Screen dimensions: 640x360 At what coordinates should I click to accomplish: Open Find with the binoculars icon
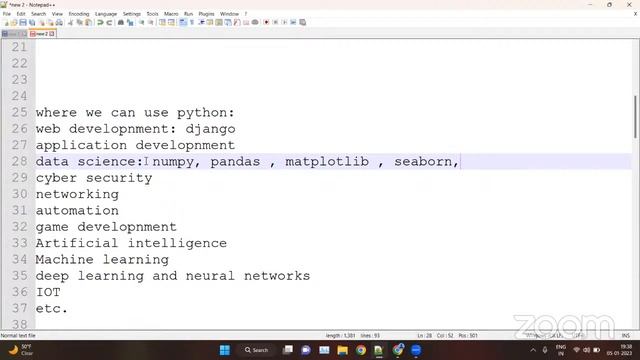(121, 22)
